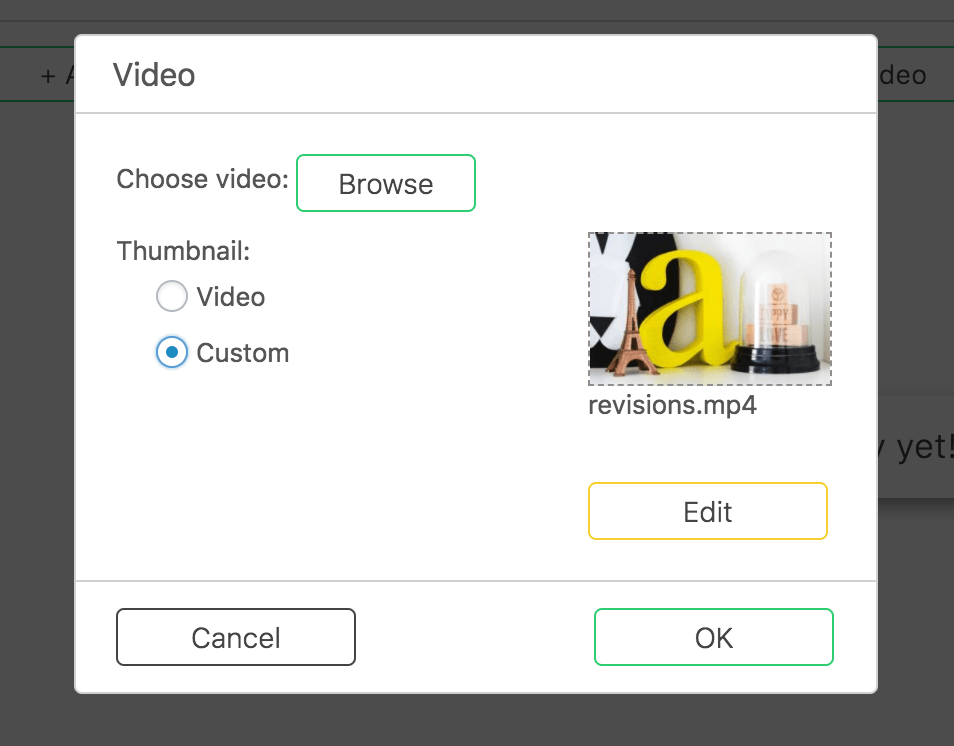Viewport: 954px width, 746px height.
Task: Click the 'Choose video:' label
Action: pos(202,180)
